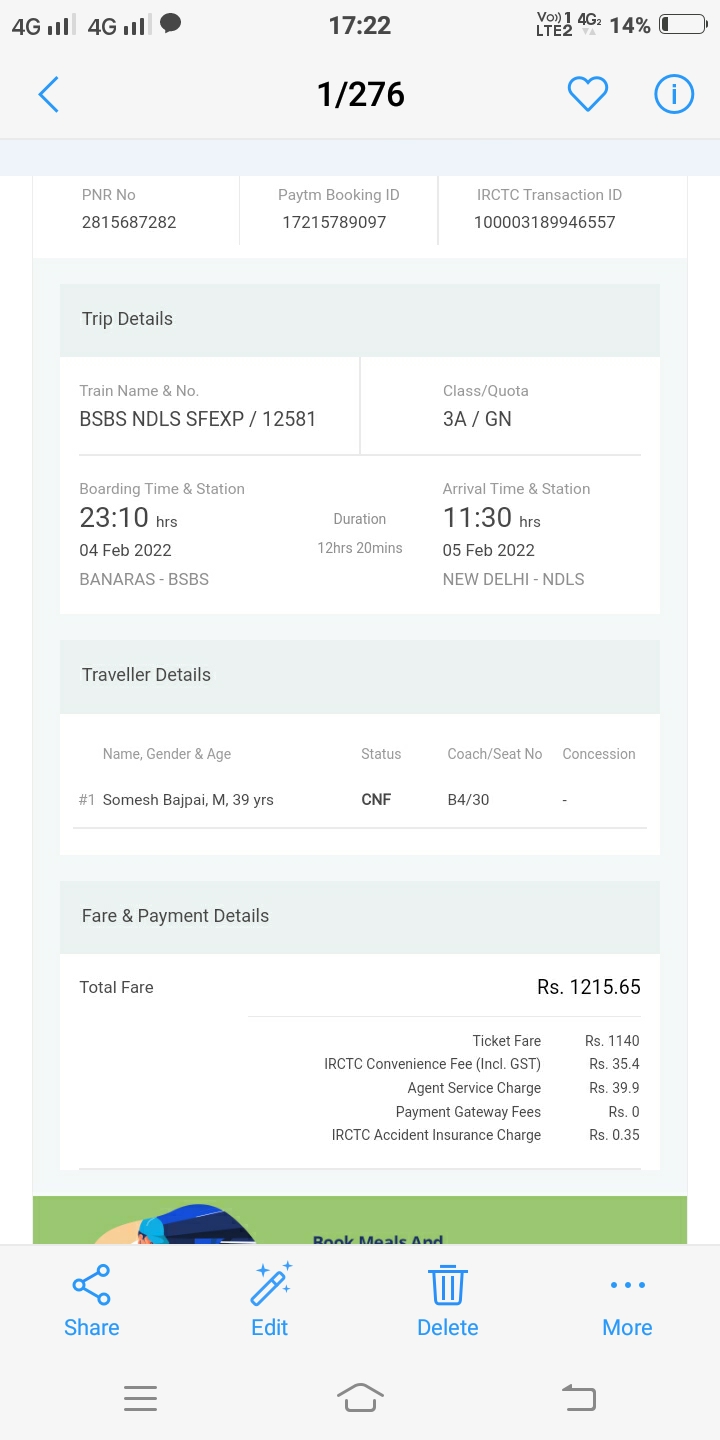Tap the Total Fare amount Rs. 1215.65
The height and width of the screenshot is (1440, 720).
point(589,987)
